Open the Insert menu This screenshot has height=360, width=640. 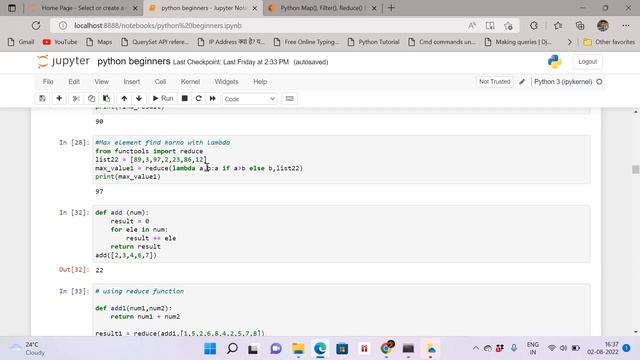click(132, 82)
